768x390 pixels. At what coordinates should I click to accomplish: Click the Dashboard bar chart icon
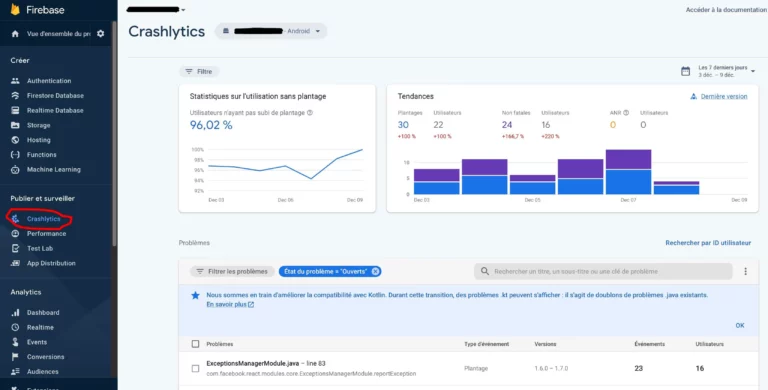[x=15, y=313]
